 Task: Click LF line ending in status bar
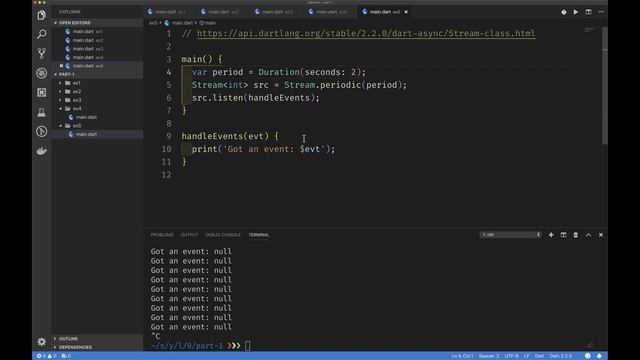click(527, 356)
